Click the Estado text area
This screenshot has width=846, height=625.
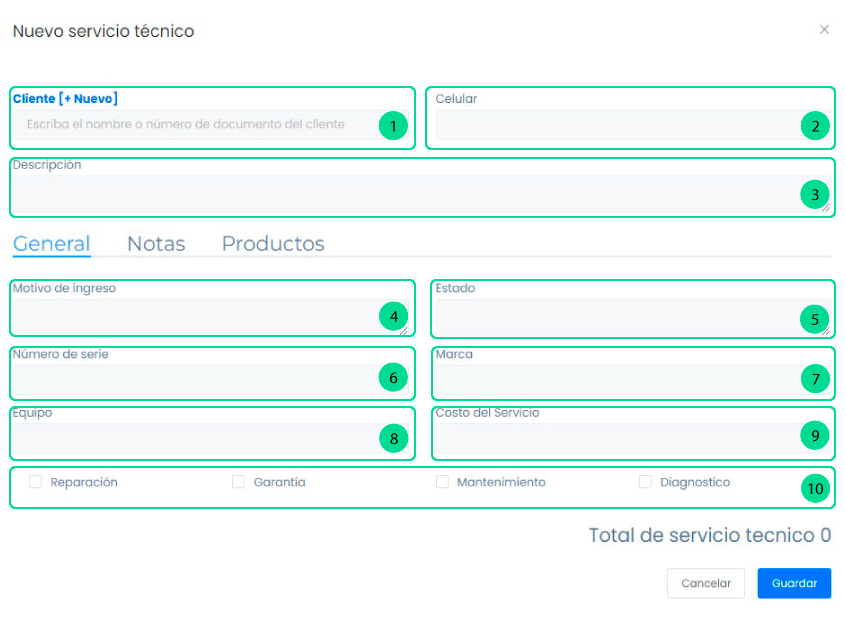(610, 317)
